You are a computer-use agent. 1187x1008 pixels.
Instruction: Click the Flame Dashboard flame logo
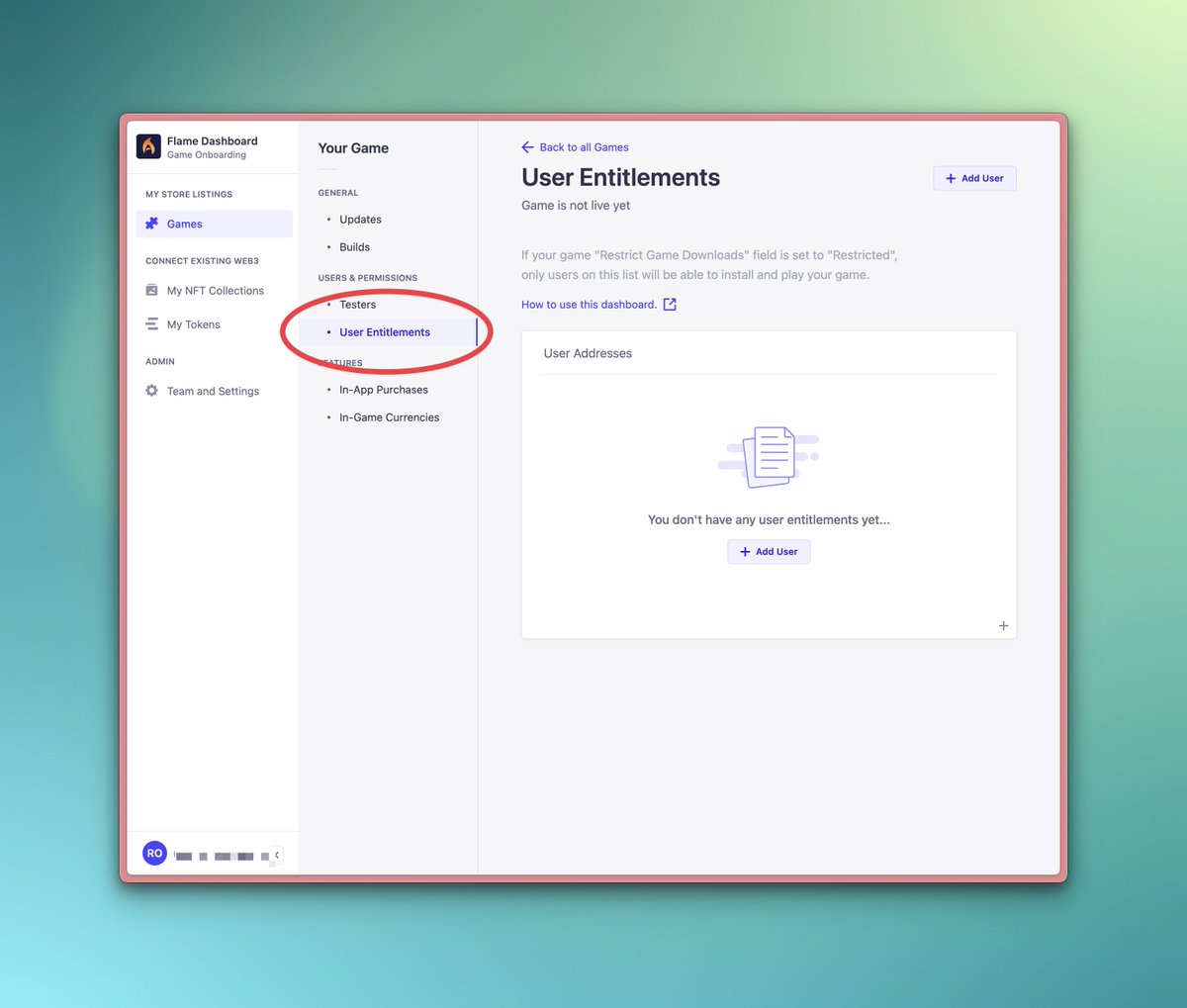point(148,145)
